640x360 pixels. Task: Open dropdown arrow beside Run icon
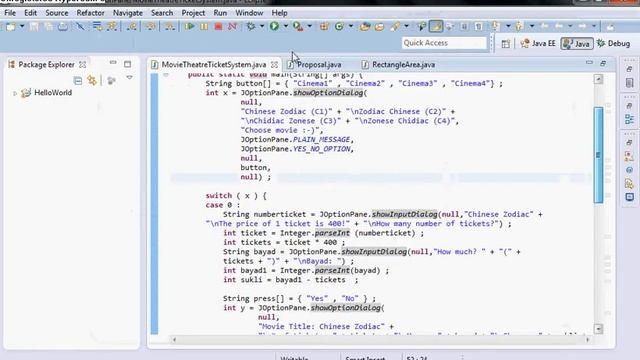(x=286, y=27)
